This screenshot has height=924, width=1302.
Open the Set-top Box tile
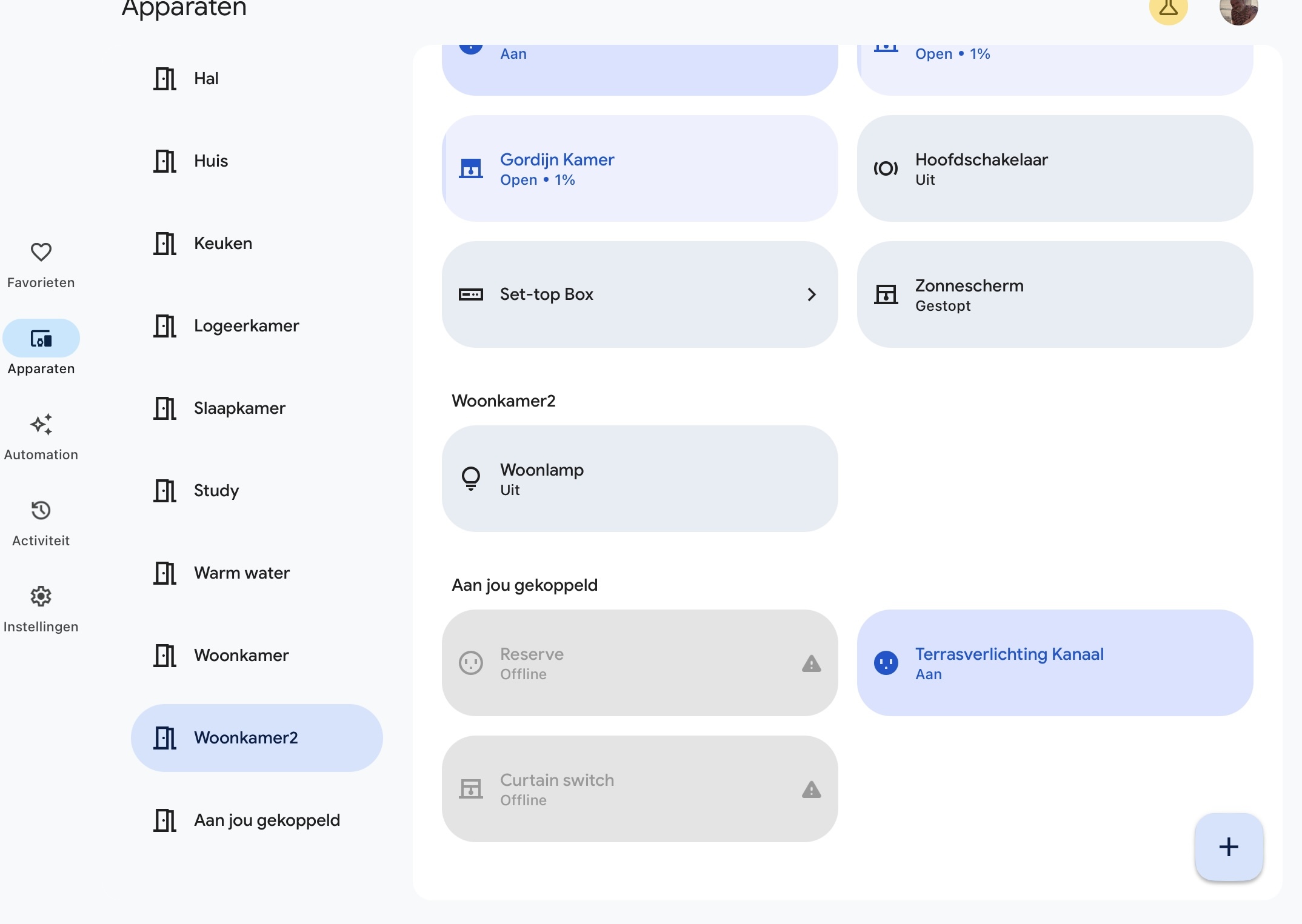coord(639,294)
